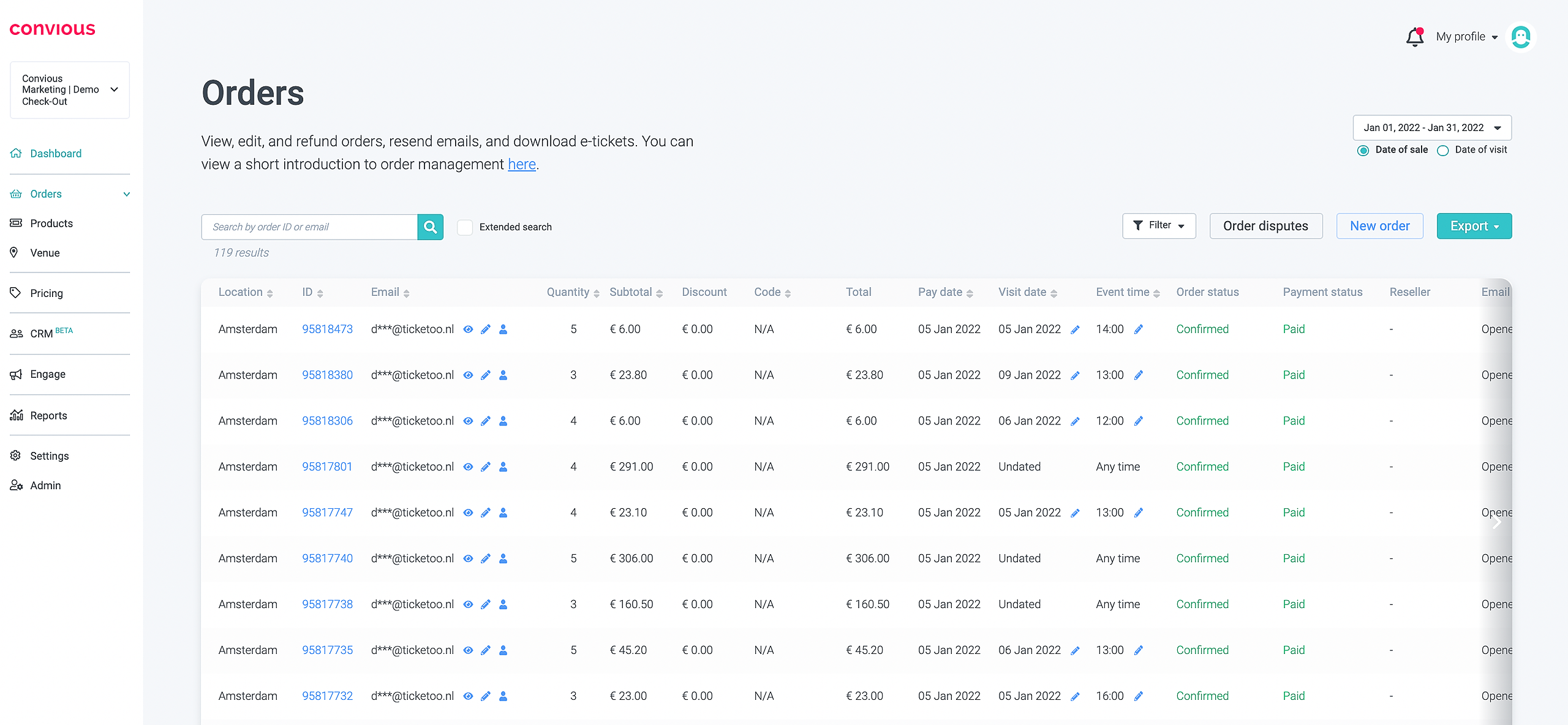Image resolution: width=1568 pixels, height=725 pixels.
Task: Click the search by order ID field
Action: point(309,227)
